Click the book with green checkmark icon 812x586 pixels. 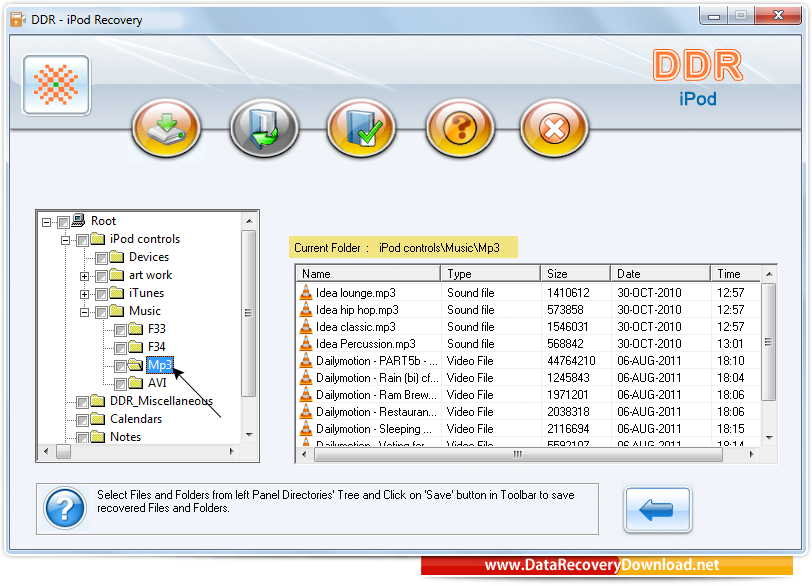point(361,128)
